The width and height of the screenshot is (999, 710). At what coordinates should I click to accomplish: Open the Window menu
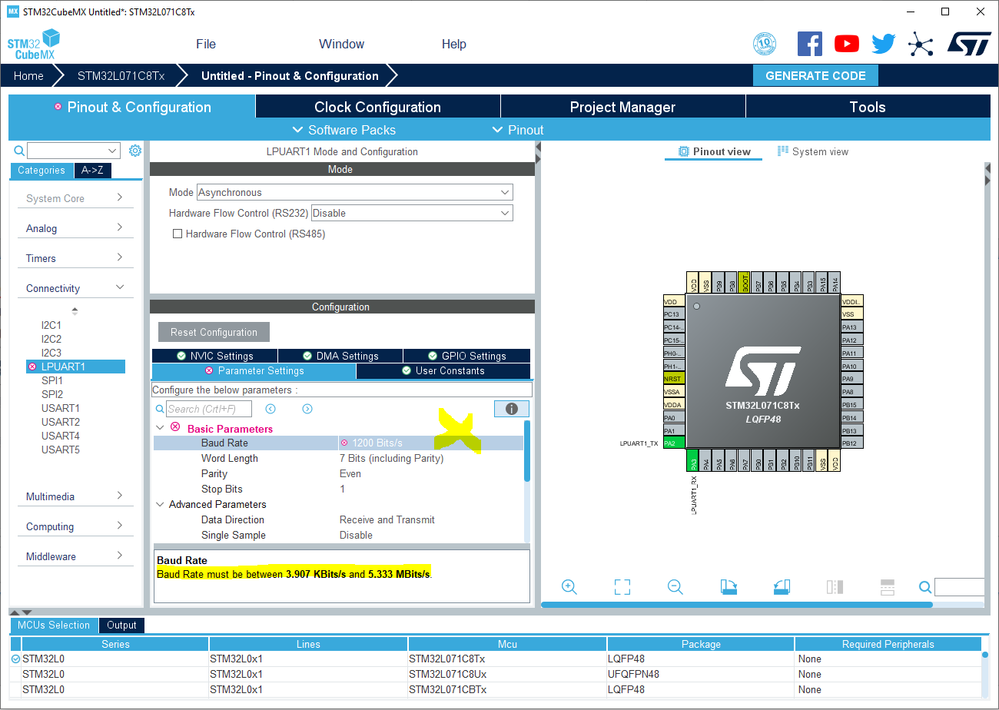(341, 44)
